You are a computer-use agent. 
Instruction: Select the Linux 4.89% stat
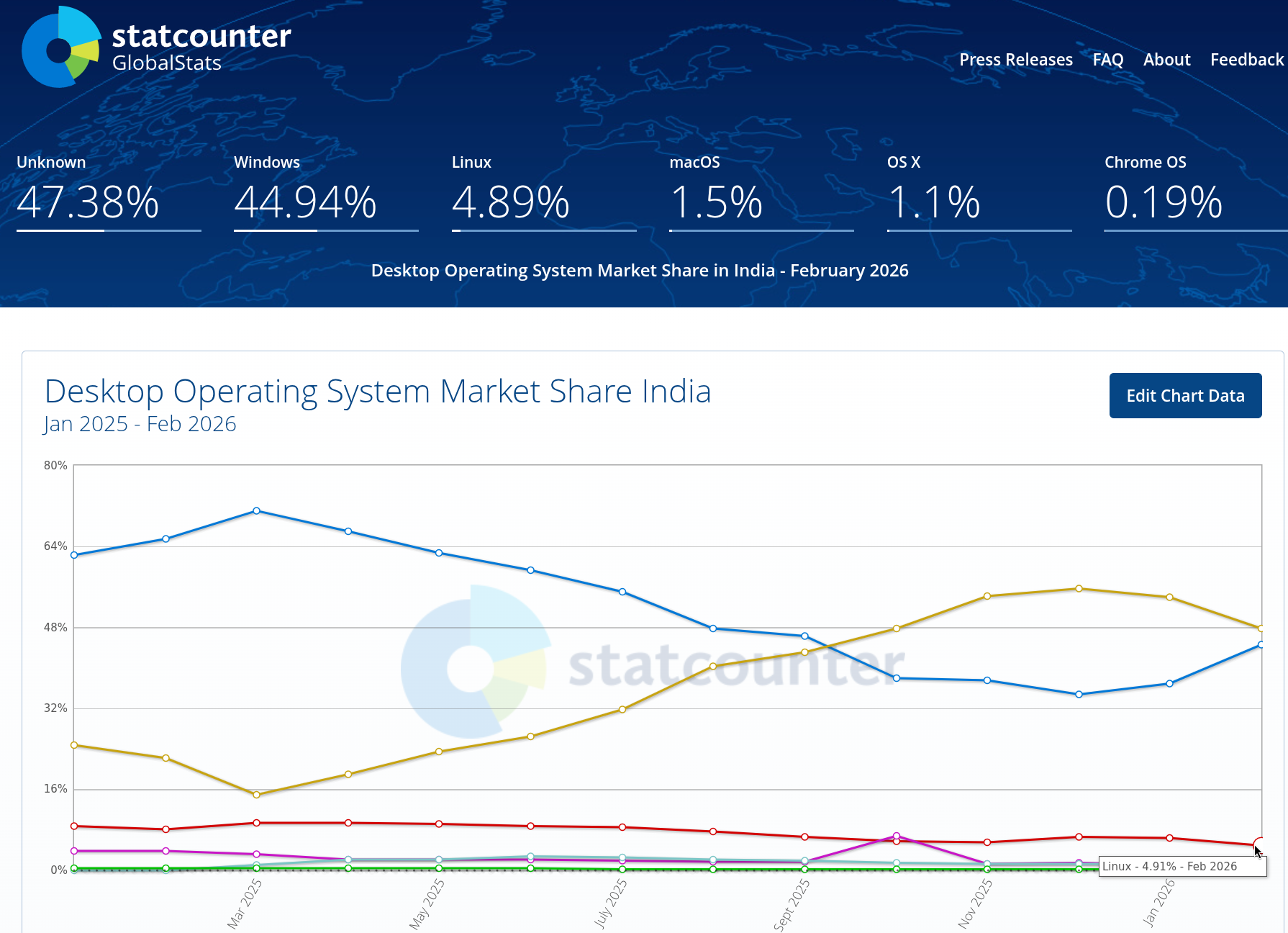(x=544, y=192)
